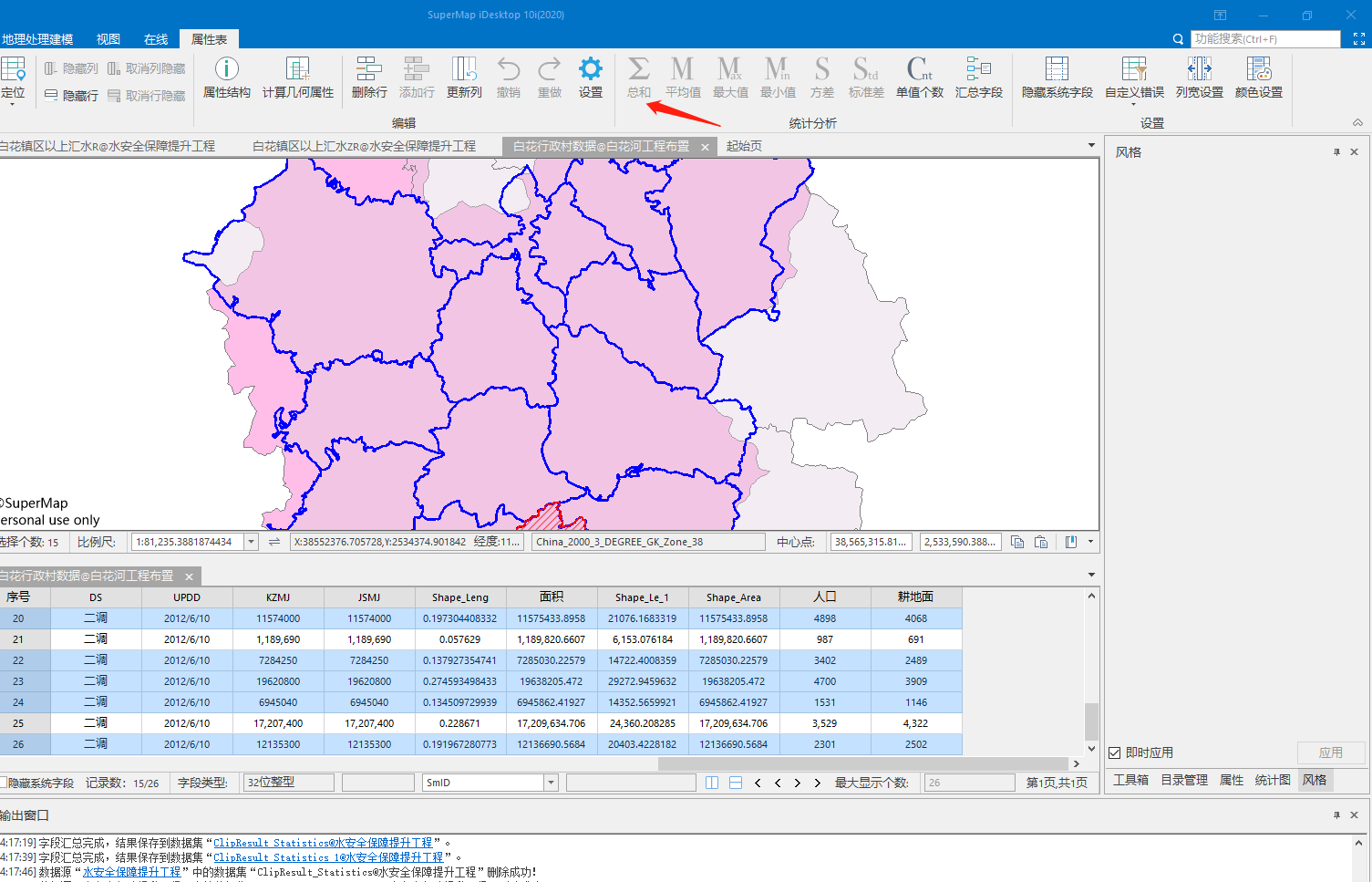The image size is (1372, 882).
Task: Open ClipResult_Statistics_1 dataset link
Action: 328,857
